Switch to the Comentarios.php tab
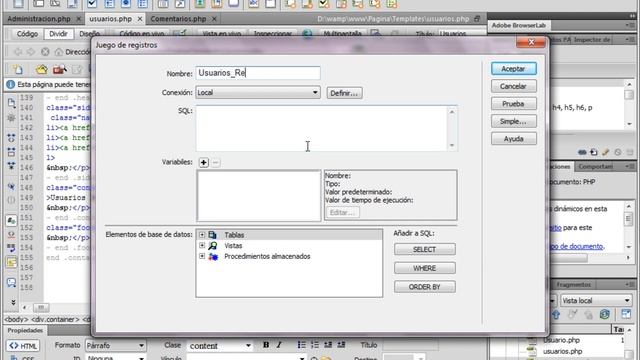 coord(178,19)
